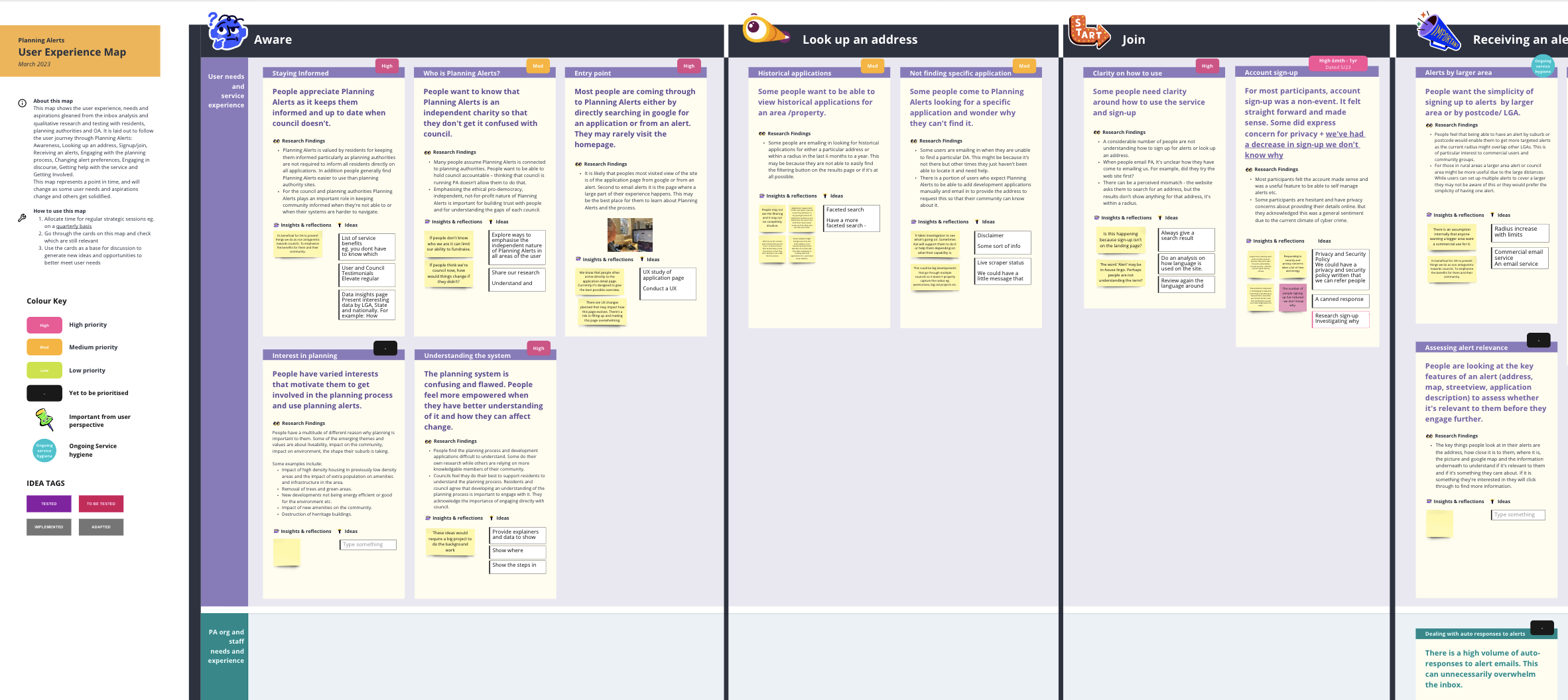Select the blue confused-face sticker beside Aware
Image resolution: width=1568 pixels, height=700 pixels.
[x=227, y=30]
